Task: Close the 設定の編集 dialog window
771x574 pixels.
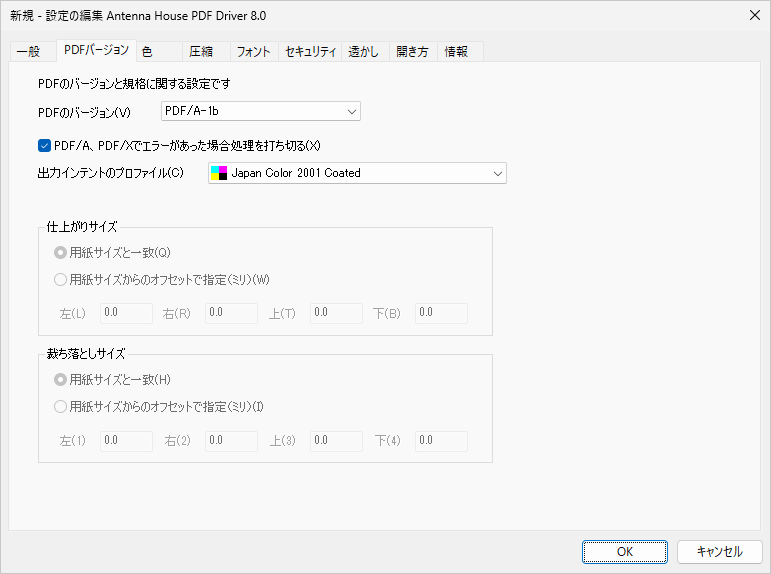Action: point(755,15)
